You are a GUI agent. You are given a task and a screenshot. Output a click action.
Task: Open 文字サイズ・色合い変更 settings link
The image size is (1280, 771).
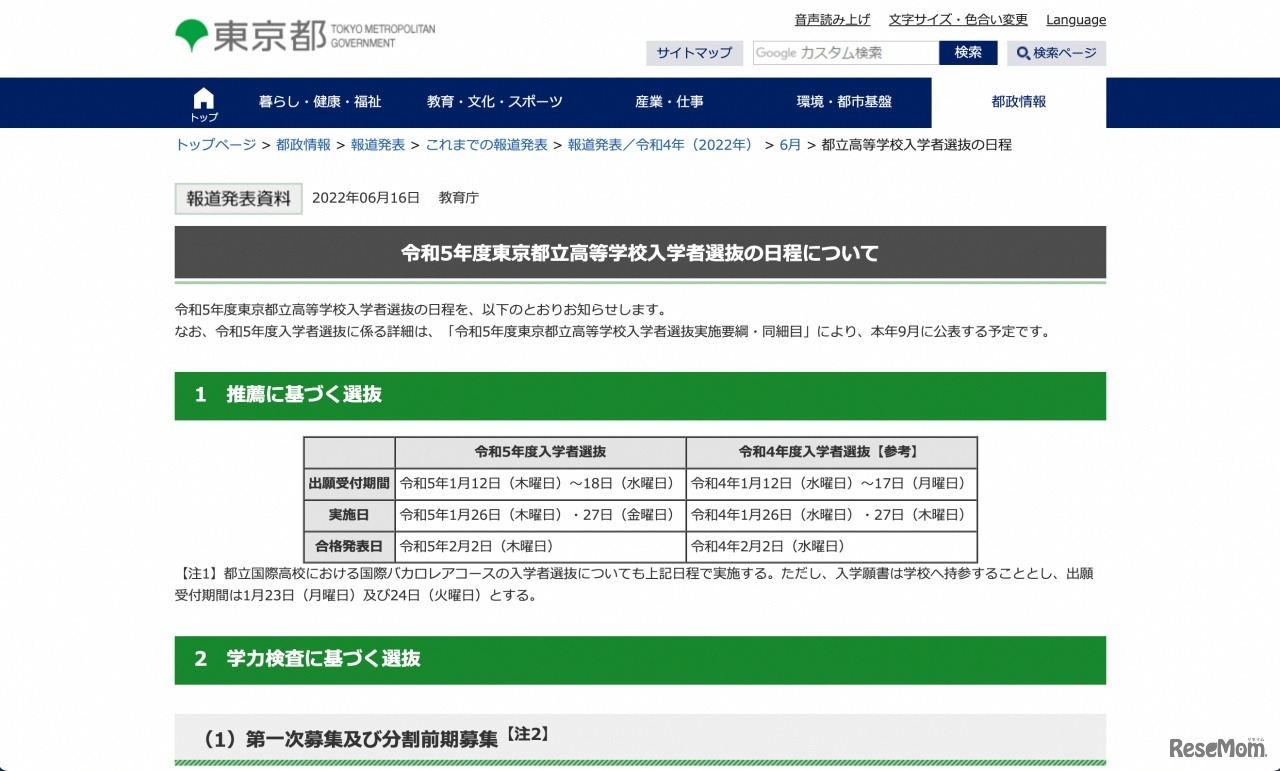958,20
